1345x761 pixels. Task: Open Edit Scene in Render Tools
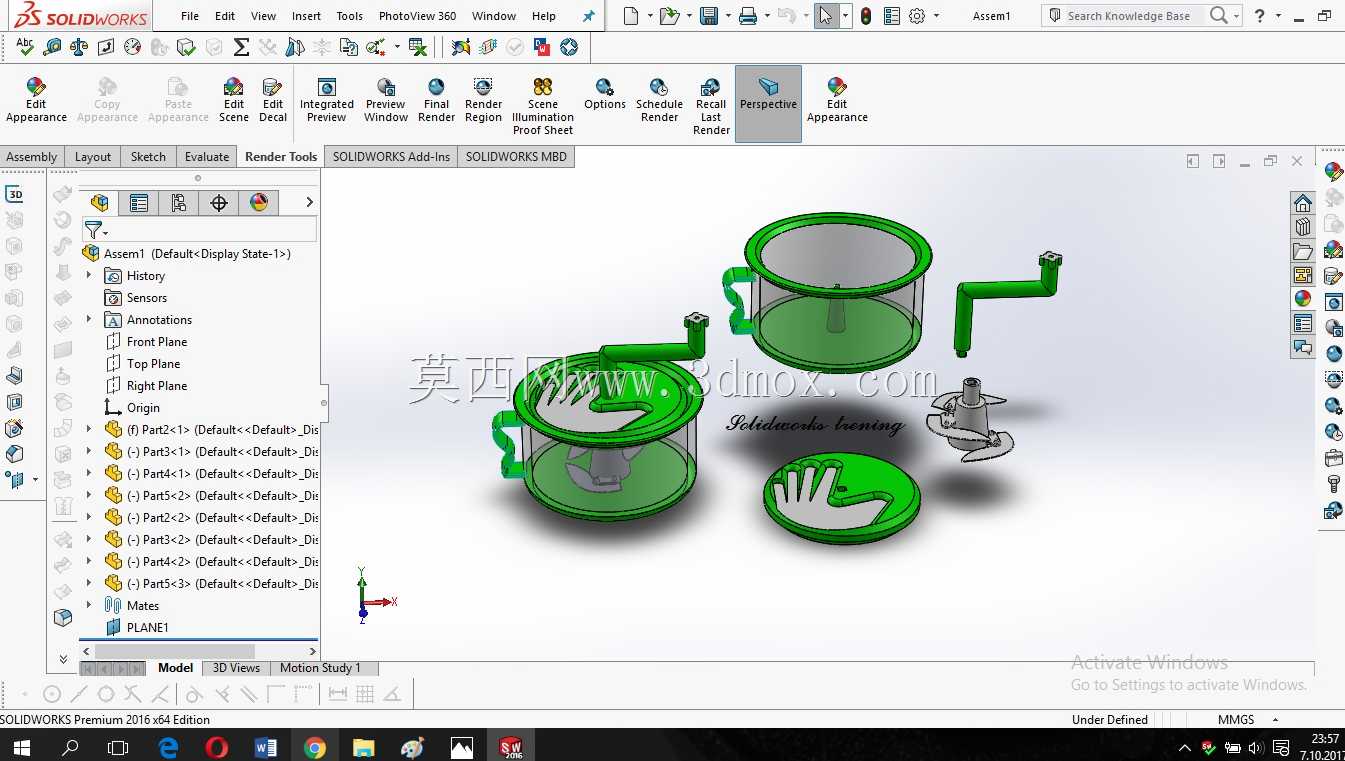(x=234, y=99)
